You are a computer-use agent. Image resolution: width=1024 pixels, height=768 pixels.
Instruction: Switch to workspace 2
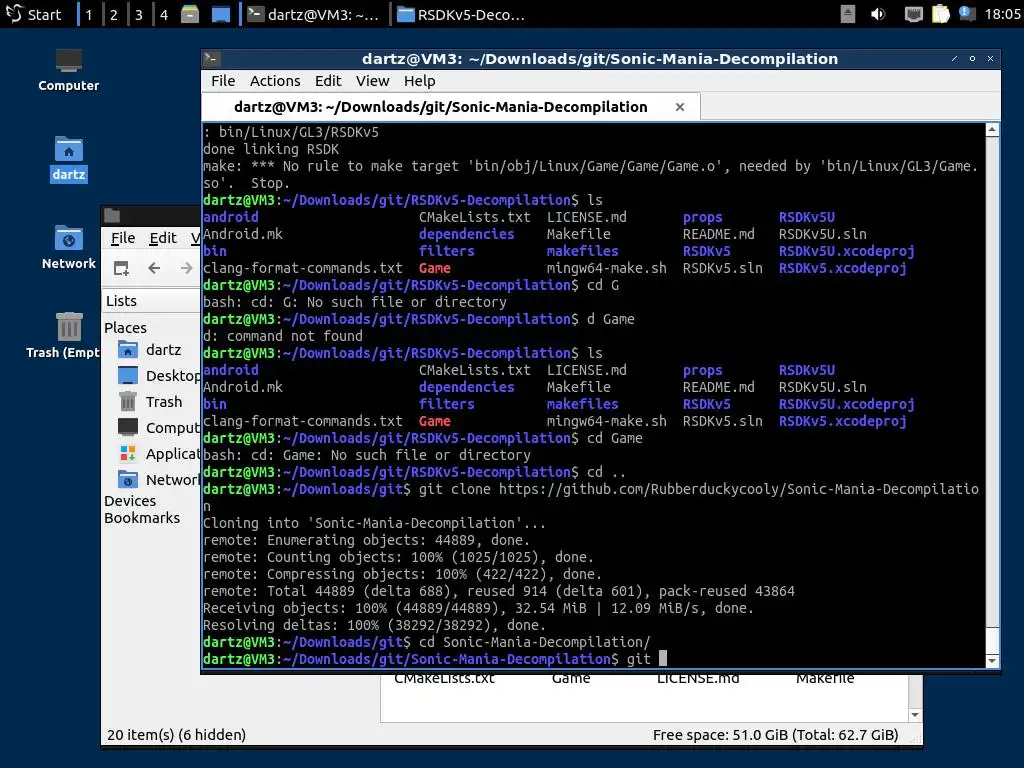pyautogui.click(x=114, y=14)
